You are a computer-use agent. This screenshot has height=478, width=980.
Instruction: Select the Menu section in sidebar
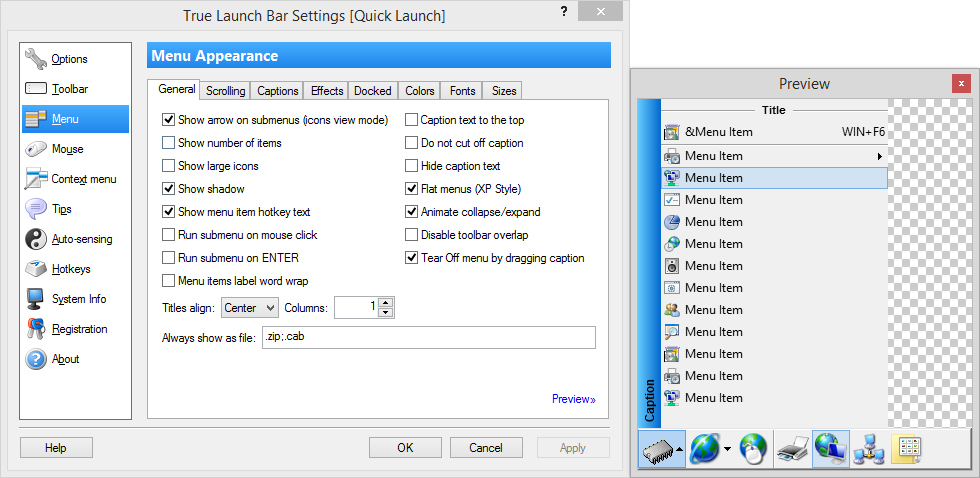tap(76, 119)
